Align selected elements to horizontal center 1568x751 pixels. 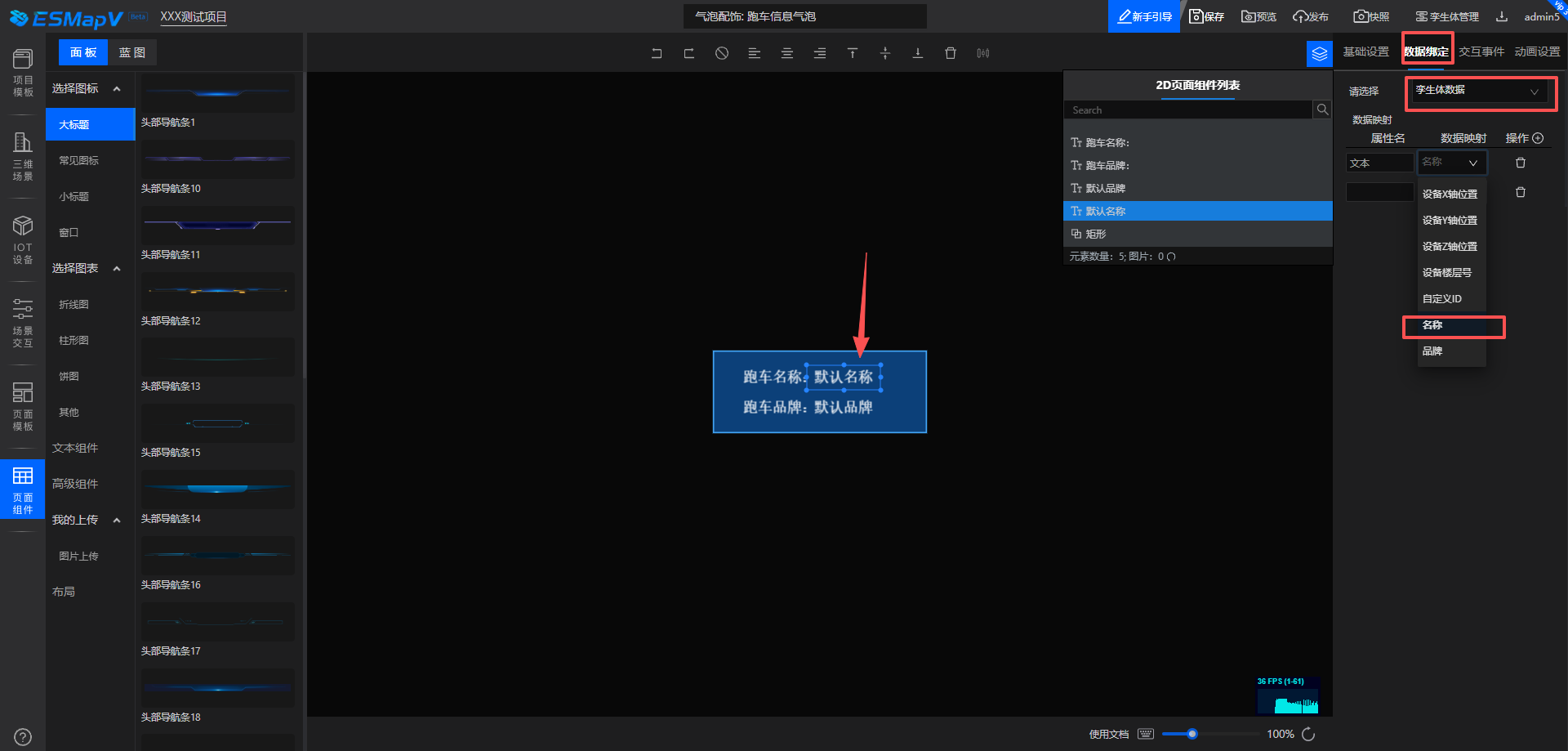pos(787,53)
